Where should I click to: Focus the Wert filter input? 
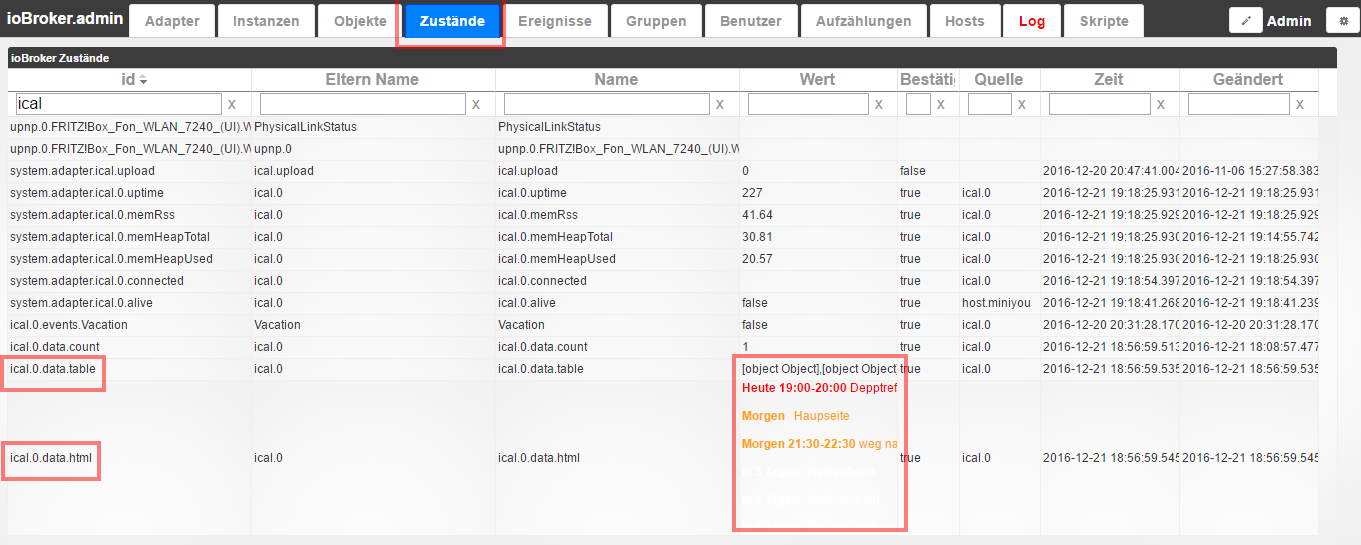pos(808,103)
